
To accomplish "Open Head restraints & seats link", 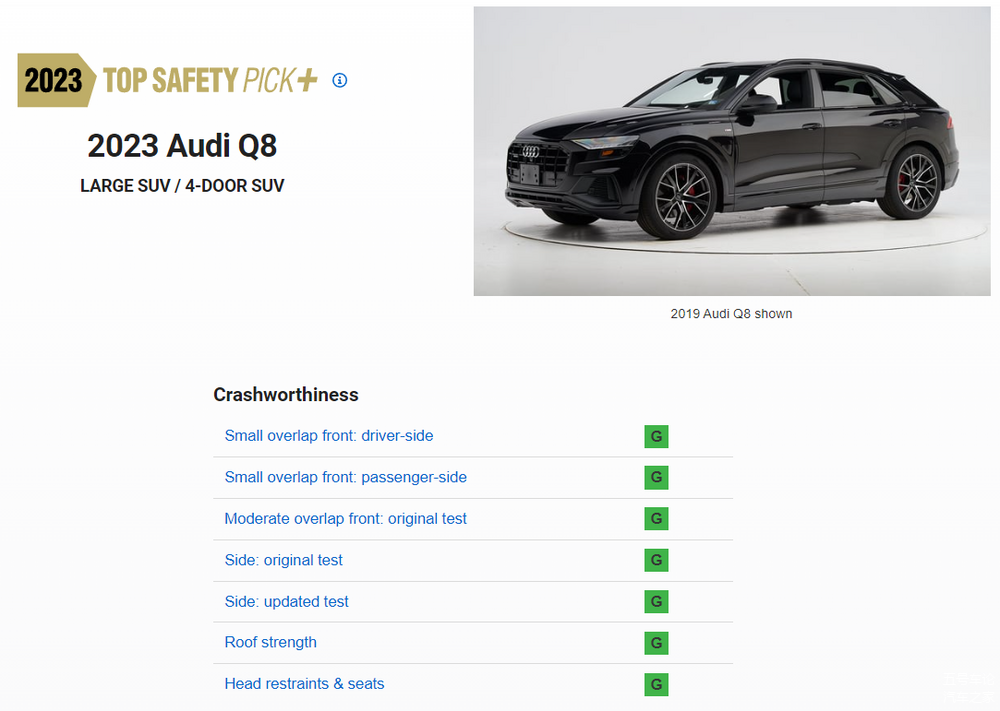I will coord(304,684).
